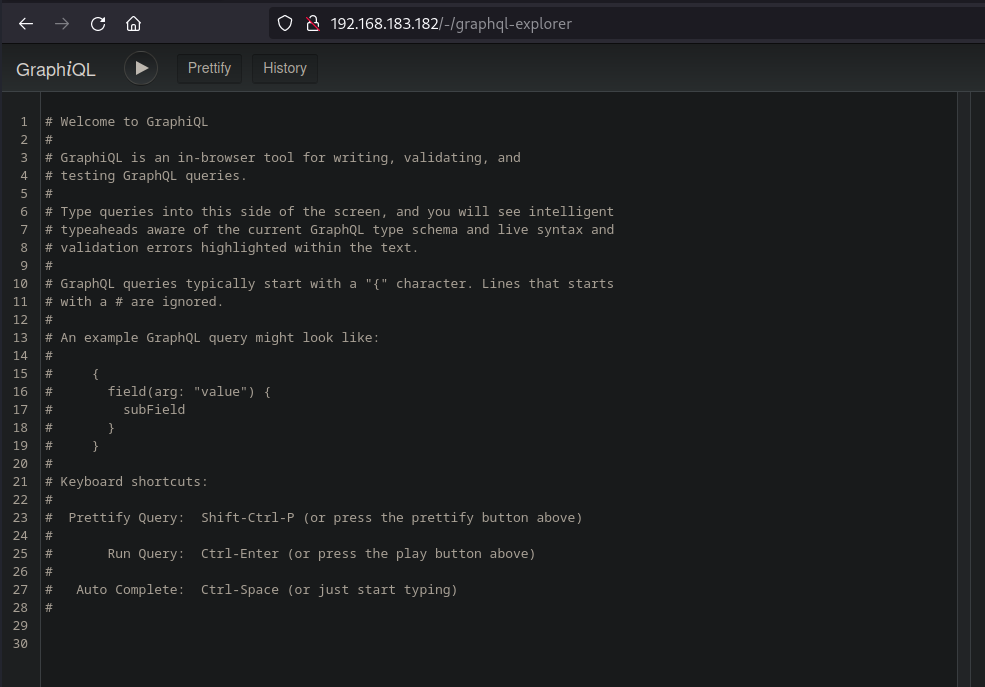Click line number 15 in the gutter
The height and width of the screenshot is (687, 985).
(21, 374)
